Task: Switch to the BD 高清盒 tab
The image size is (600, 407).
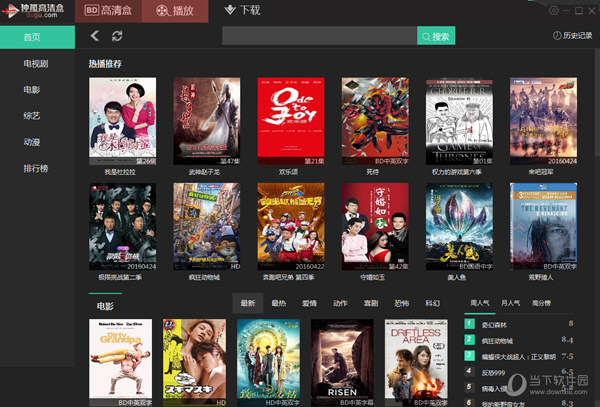Action: tap(108, 11)
